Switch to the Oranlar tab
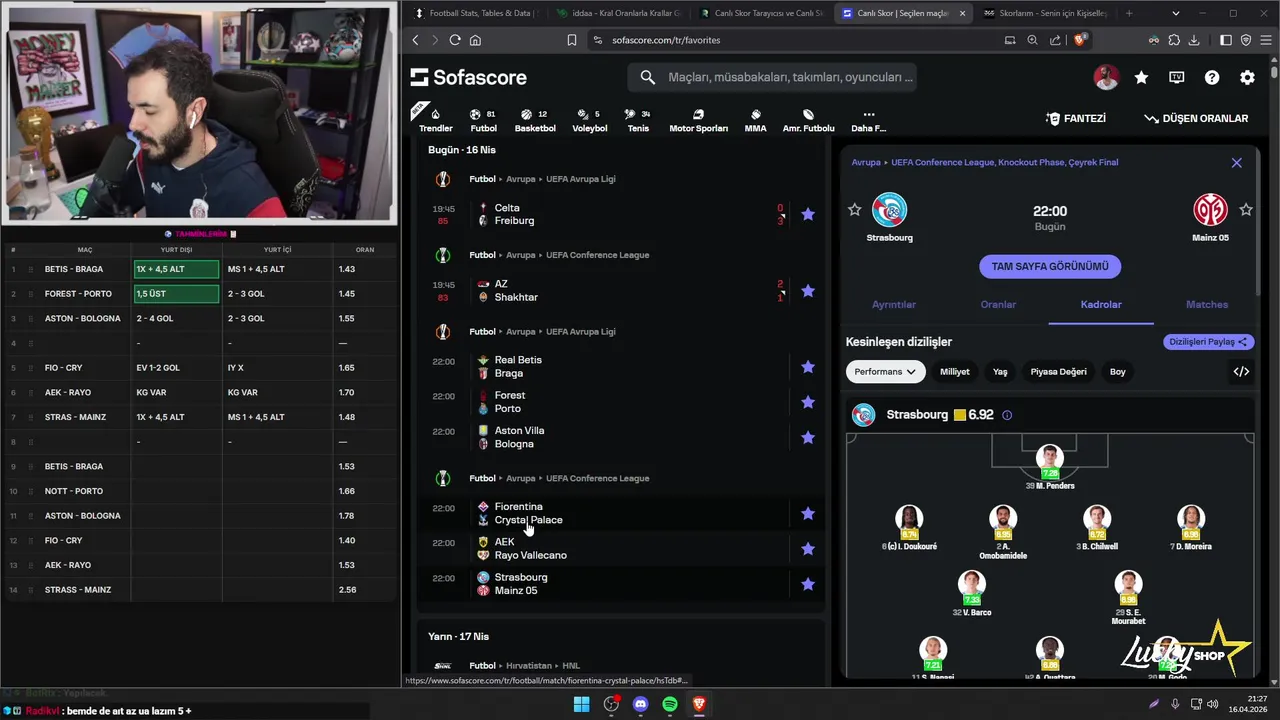Screen dimensions: 1280x720 [x=998, y=304]
